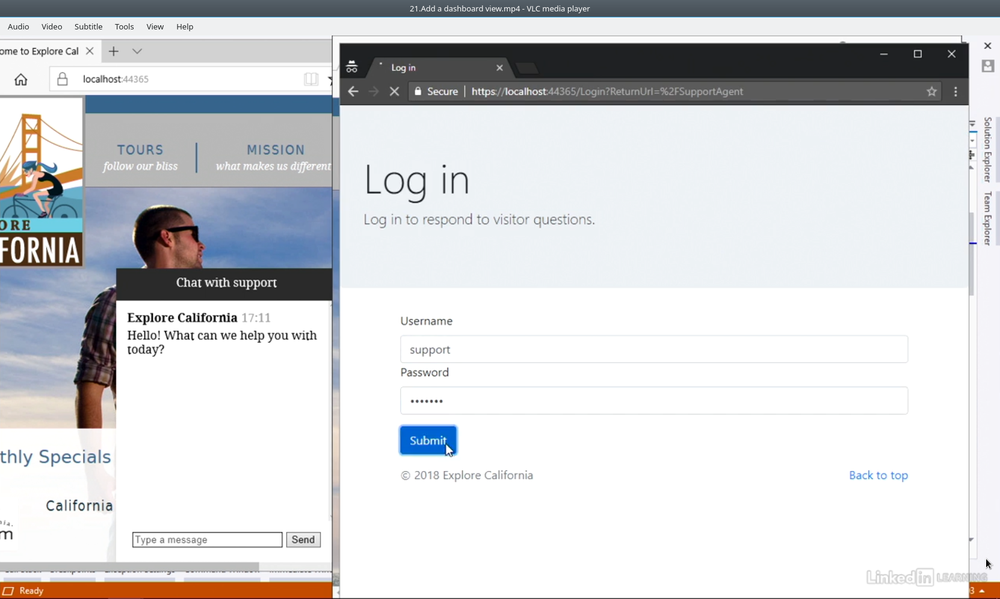Image resolution: width=1000 pixels, height=599 pixels.
Task: Go back in Chrome
Action: 353,91
